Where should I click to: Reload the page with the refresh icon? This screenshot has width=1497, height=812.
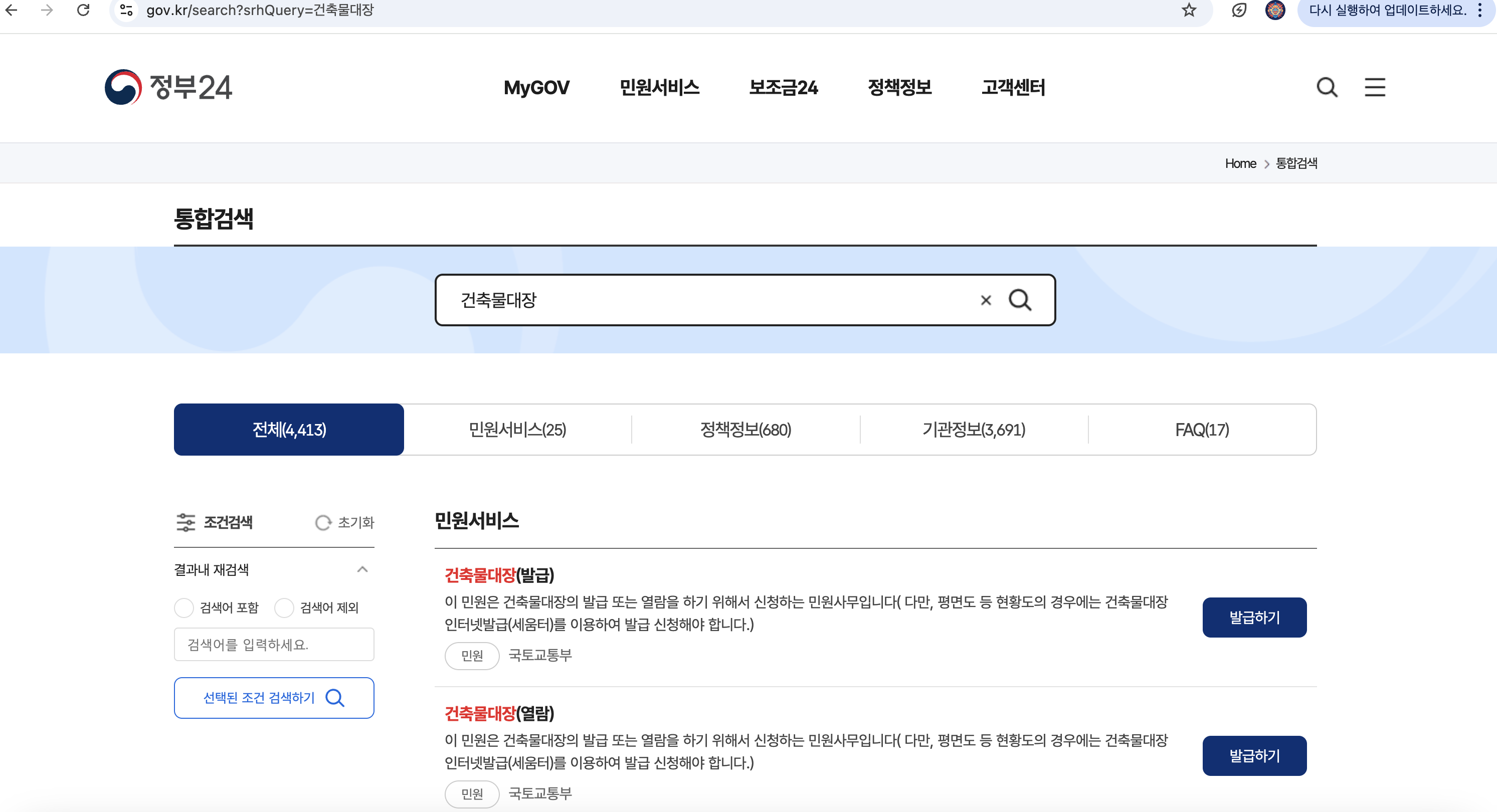(83, 10)
